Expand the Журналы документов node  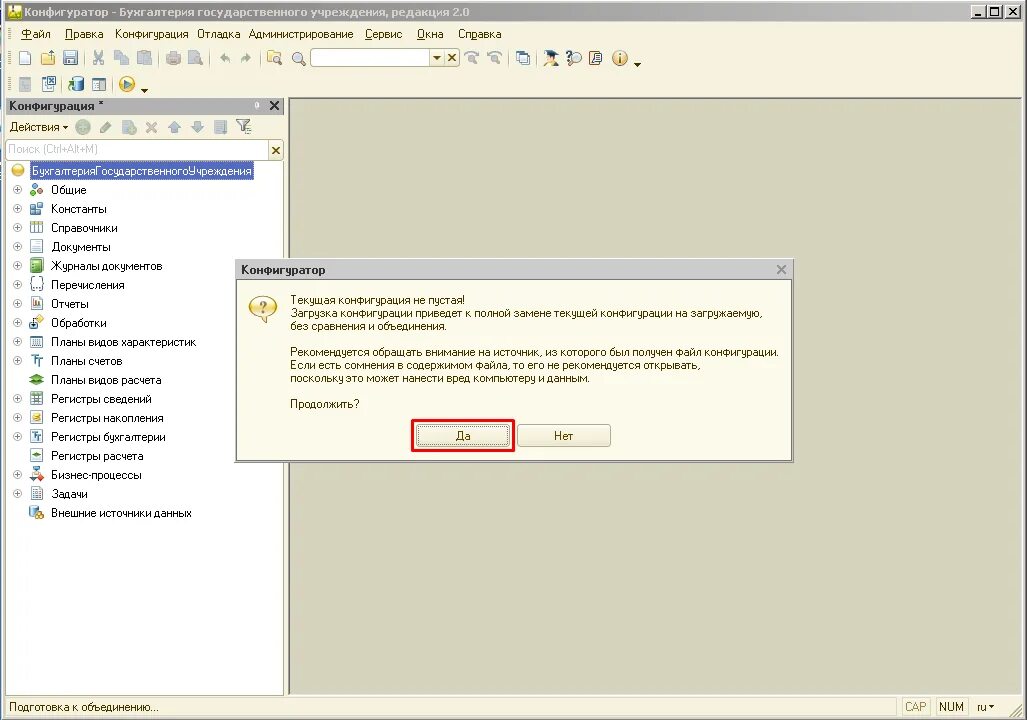[x=18, y=266]
